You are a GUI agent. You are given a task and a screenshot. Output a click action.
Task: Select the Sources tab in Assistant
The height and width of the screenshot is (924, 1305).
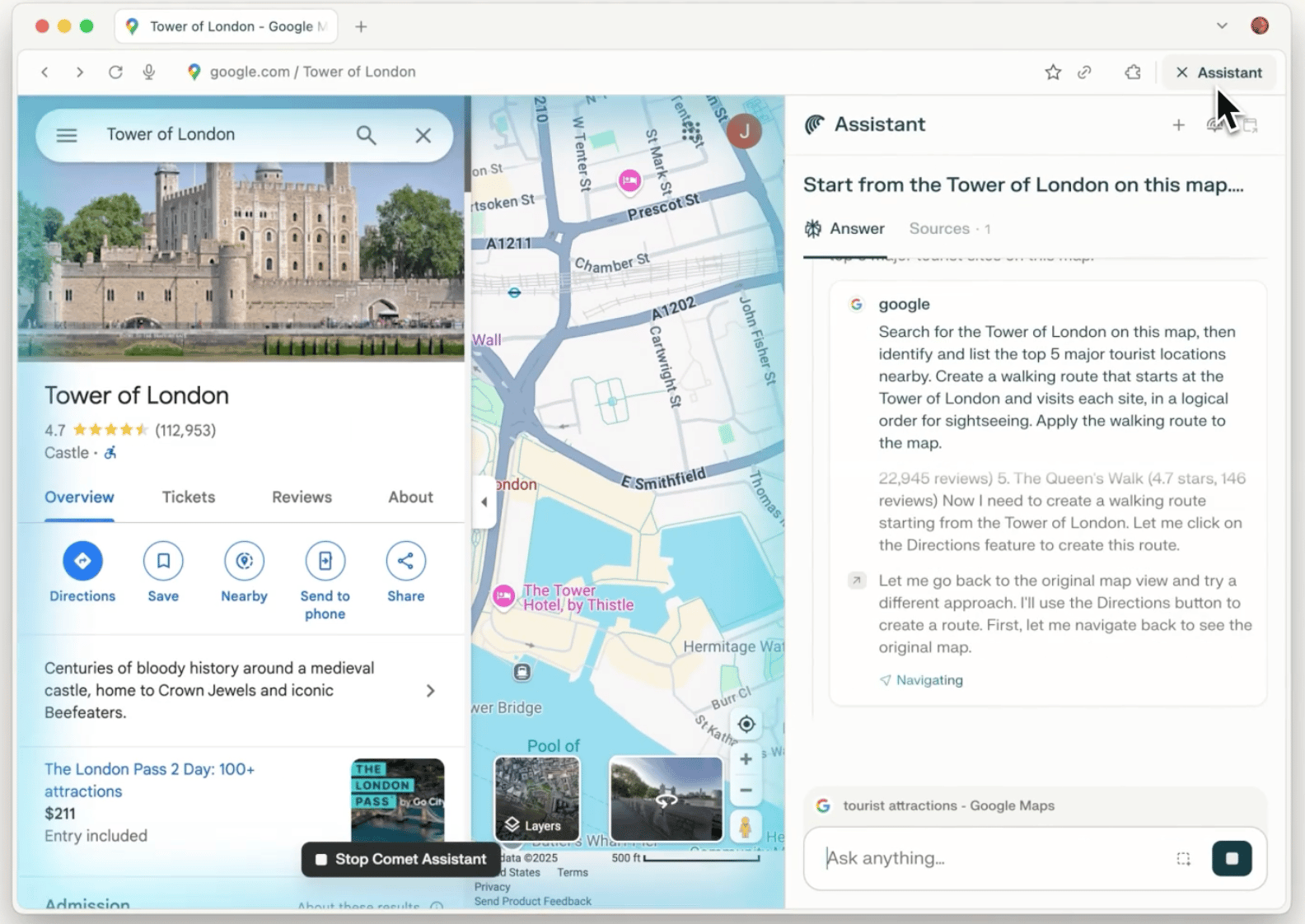point(950,229)
